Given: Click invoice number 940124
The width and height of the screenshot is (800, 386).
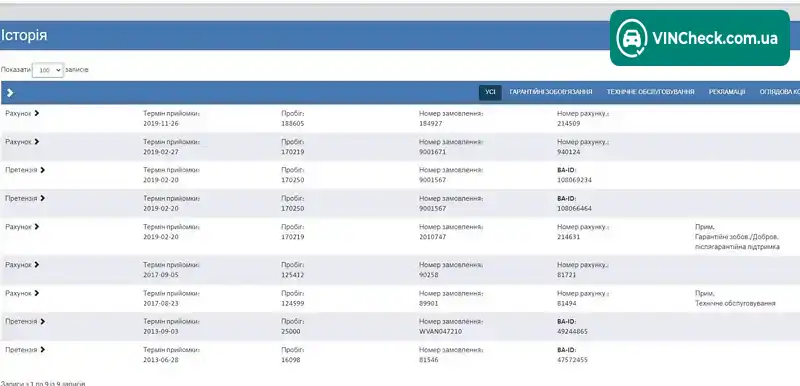Looking at the screenshot, I should [x=568, y=152].
